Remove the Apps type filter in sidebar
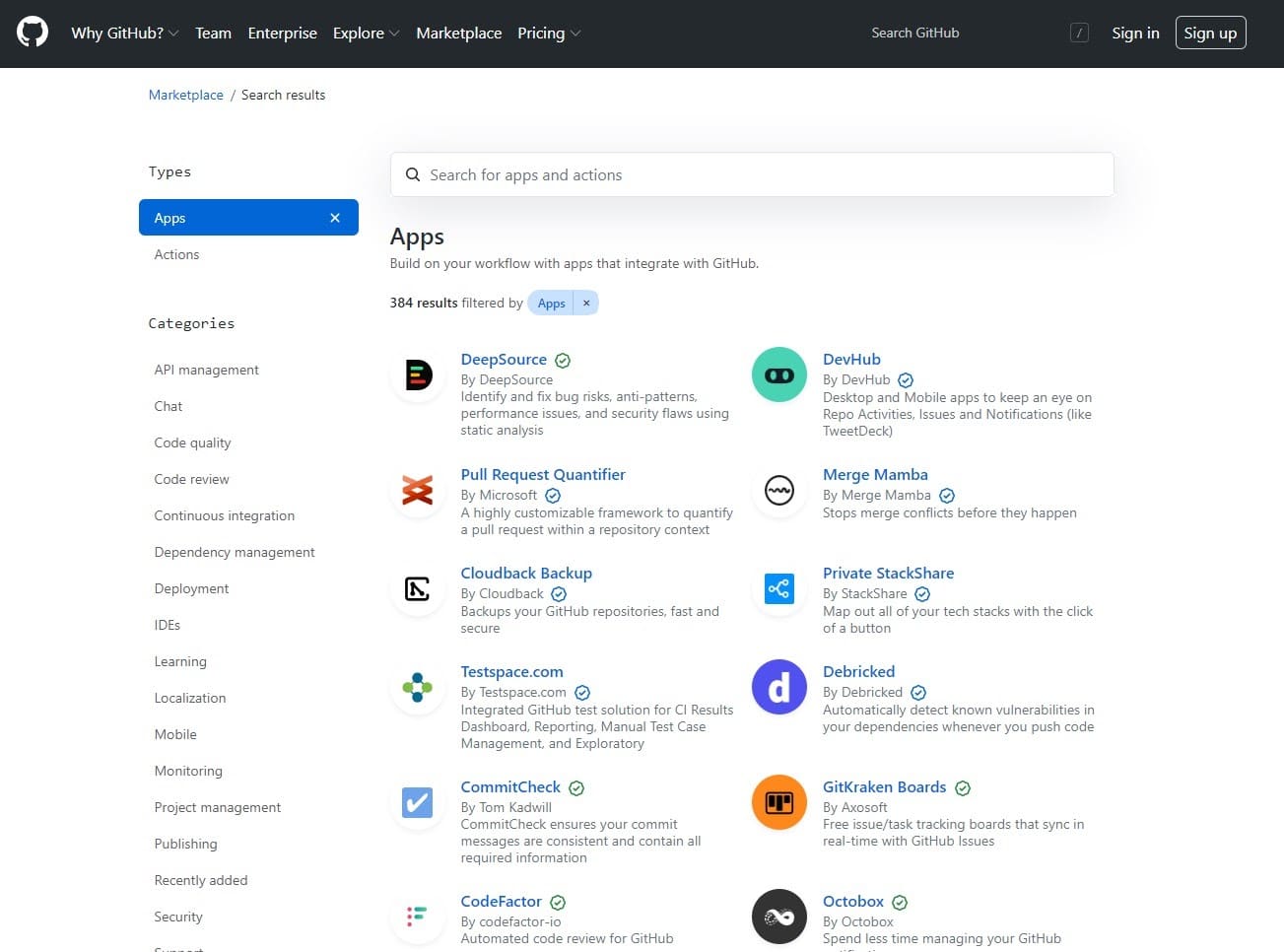The image size is (1284, 952). pos(335,218)
